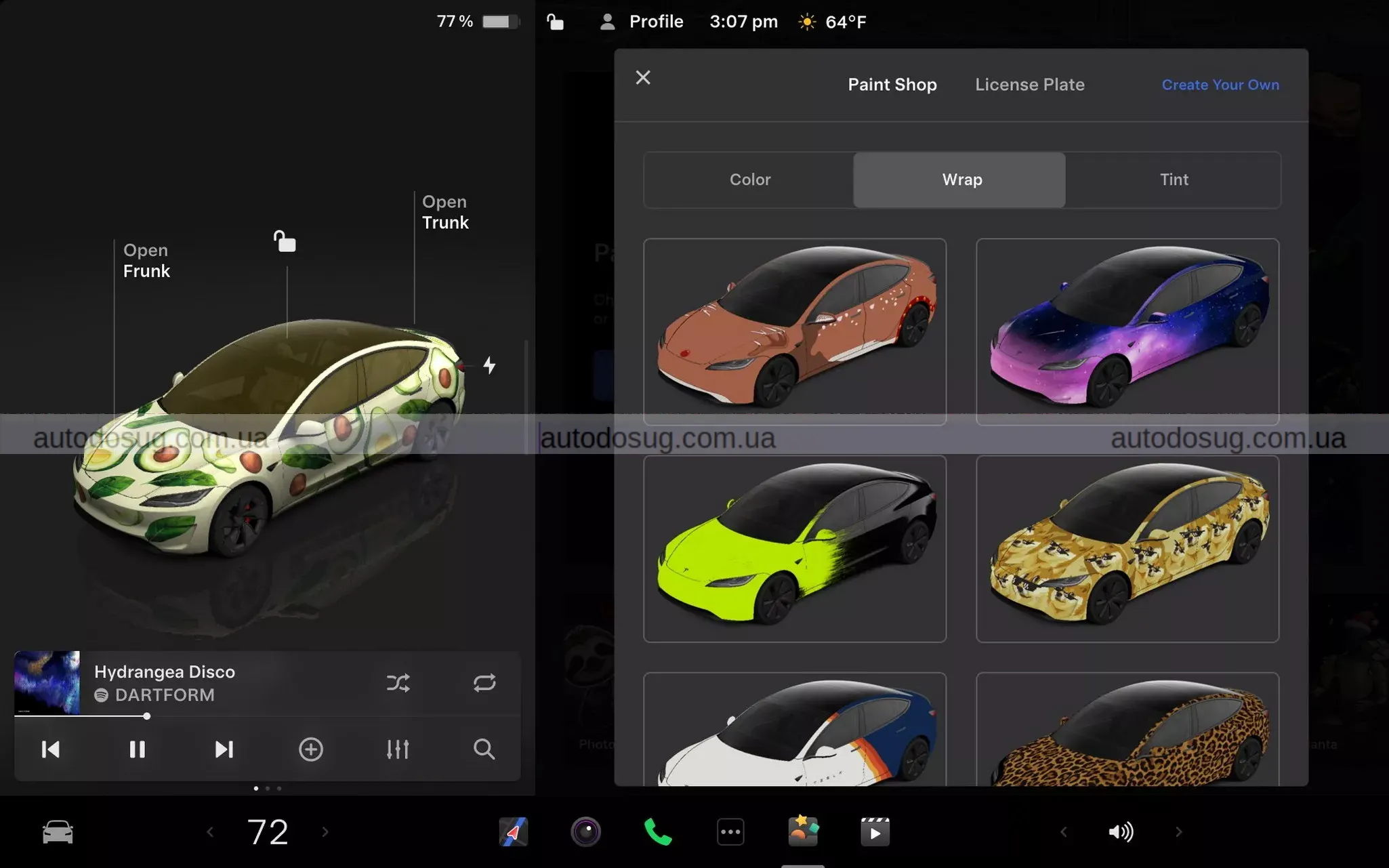The width and height of the screenshot is (1389, 868).
Task: Open the dashcam camera app
Action: tap(585, 831)
